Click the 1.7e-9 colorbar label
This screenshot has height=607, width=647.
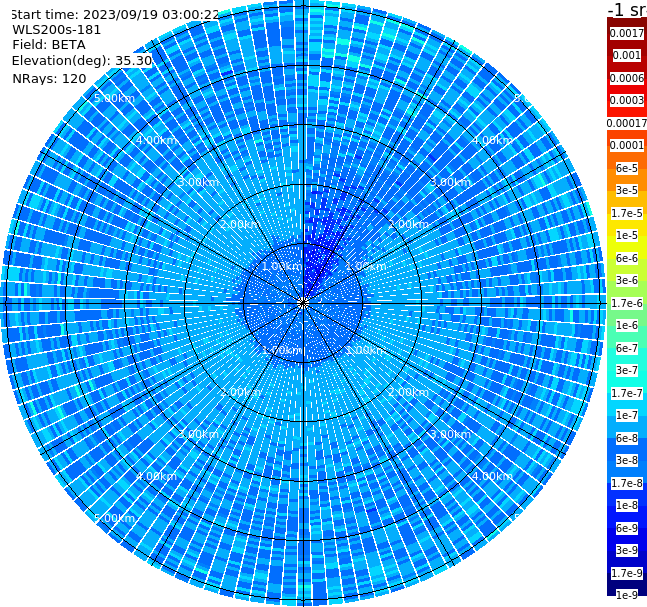click(x=627, y=573)
